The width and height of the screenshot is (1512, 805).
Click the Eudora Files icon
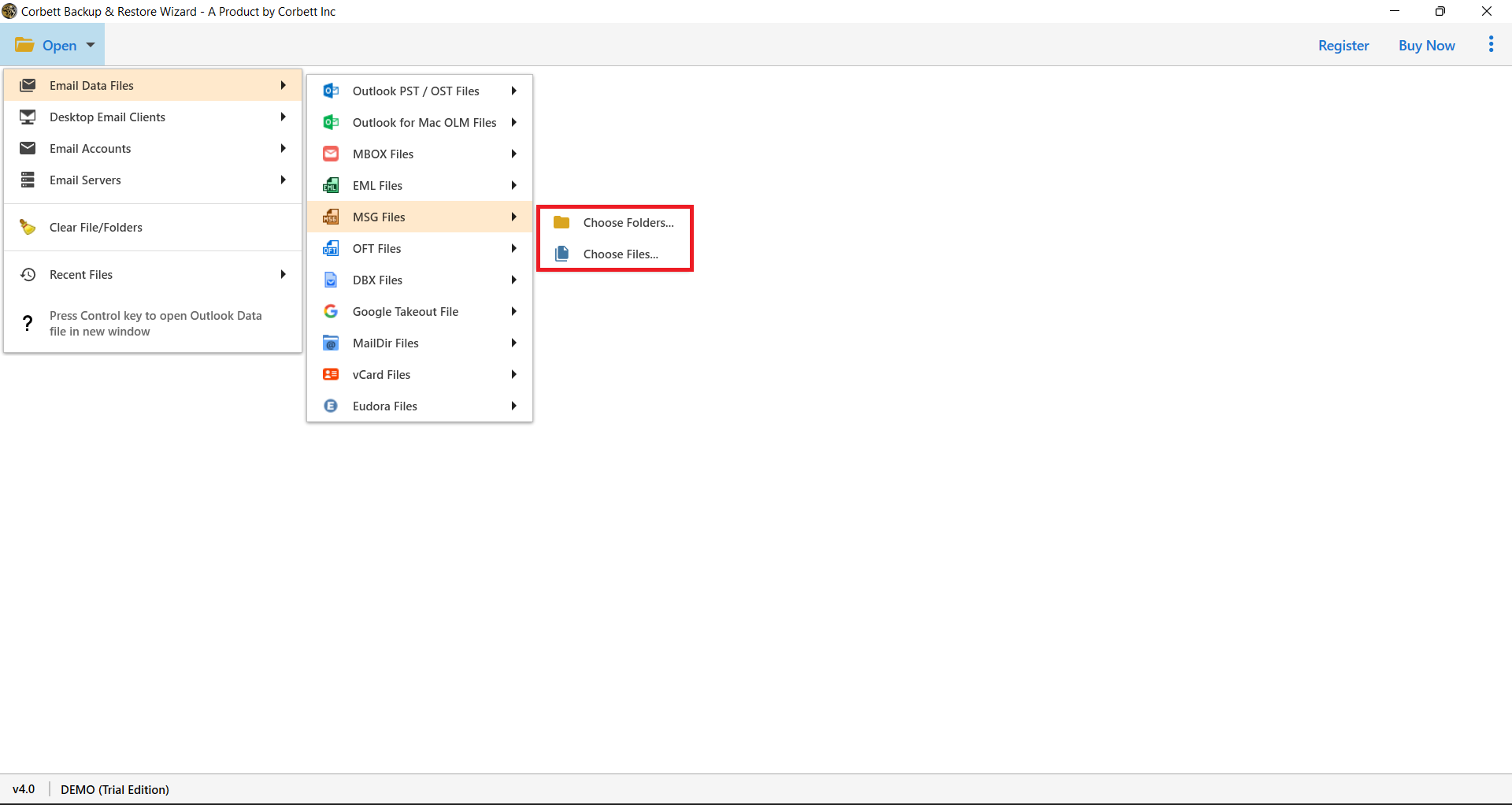click(x=331, y=406)
